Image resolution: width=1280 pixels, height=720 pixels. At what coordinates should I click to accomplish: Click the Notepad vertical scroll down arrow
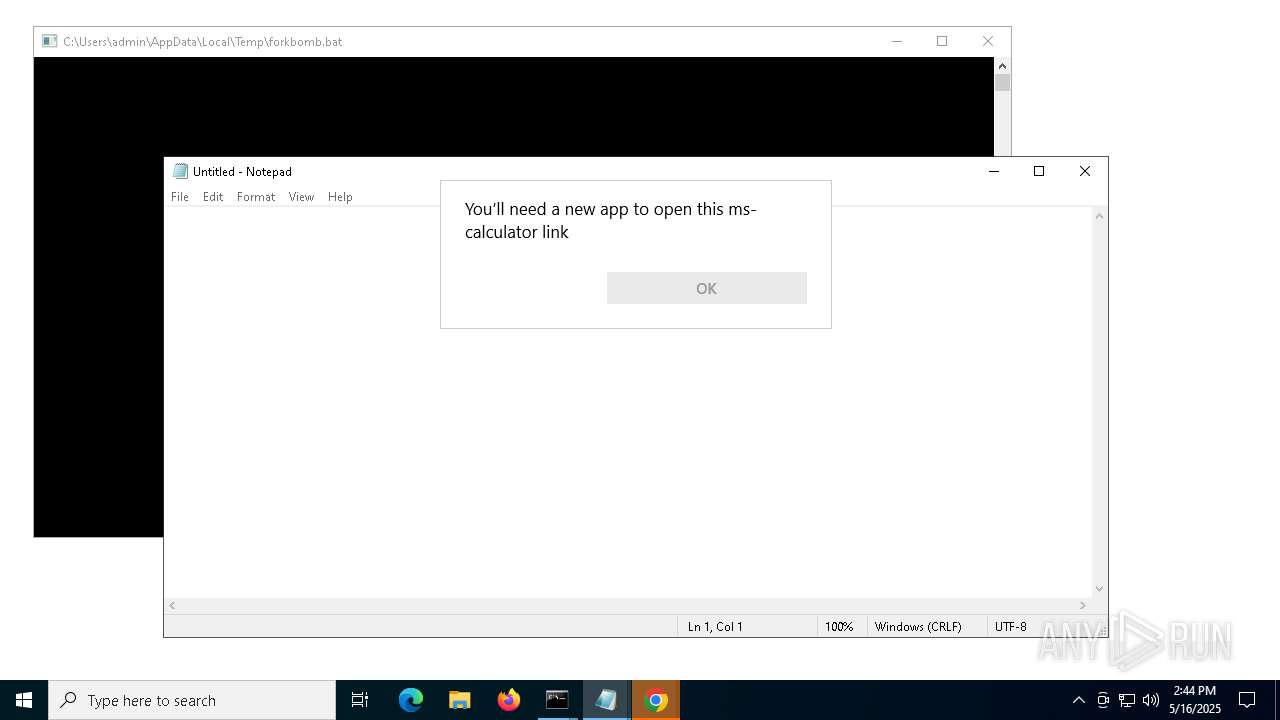pyautogui.click(x=1099, y=589)
